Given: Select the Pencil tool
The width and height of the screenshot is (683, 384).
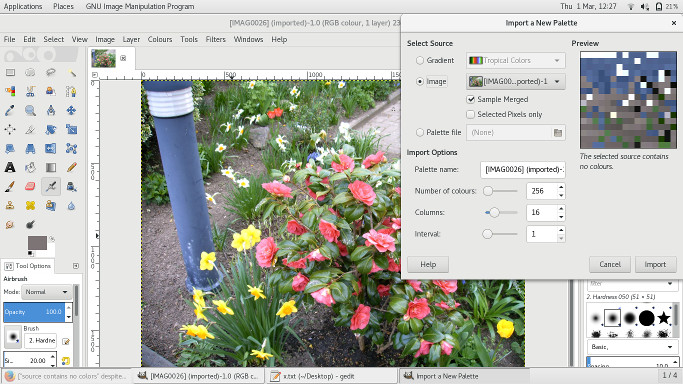Looking at the screenshot, I should click(x=72, y=167).
